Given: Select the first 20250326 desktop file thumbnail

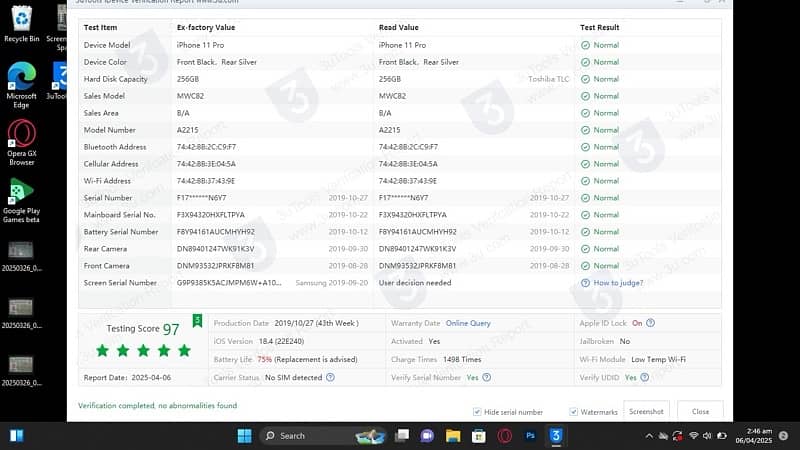Looking at the screenshot, I should tap(21, 255).
